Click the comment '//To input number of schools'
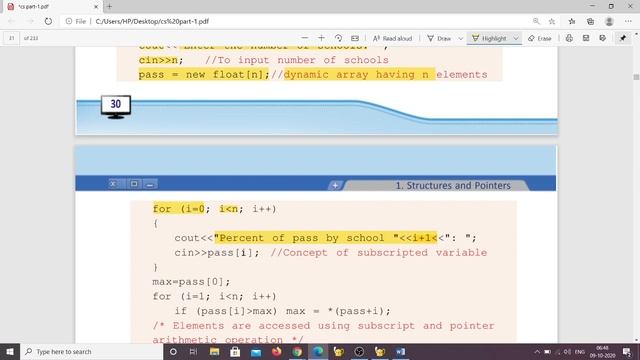Viewport: 640px width, 360px height. [x=297, y=60]
